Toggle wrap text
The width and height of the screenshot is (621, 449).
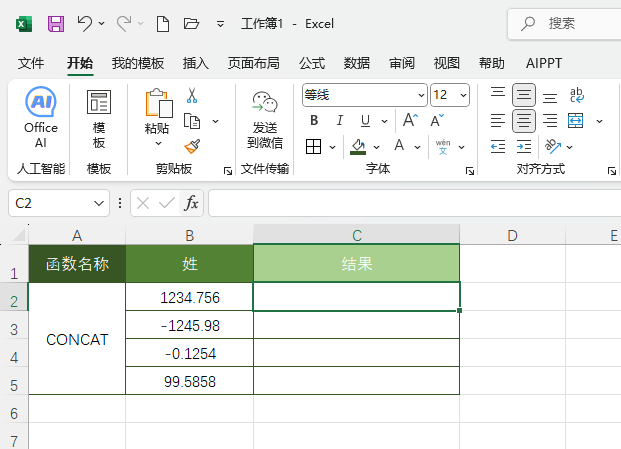tap(577, 95)
